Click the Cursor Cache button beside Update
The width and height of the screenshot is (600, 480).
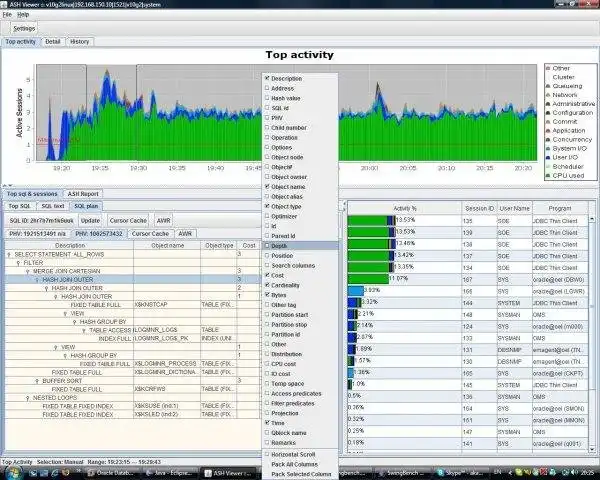click(x=128, y=220)
